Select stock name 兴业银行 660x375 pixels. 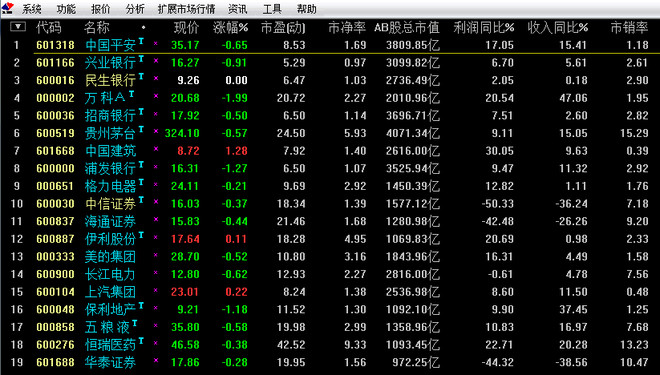(x=110, y=63)
